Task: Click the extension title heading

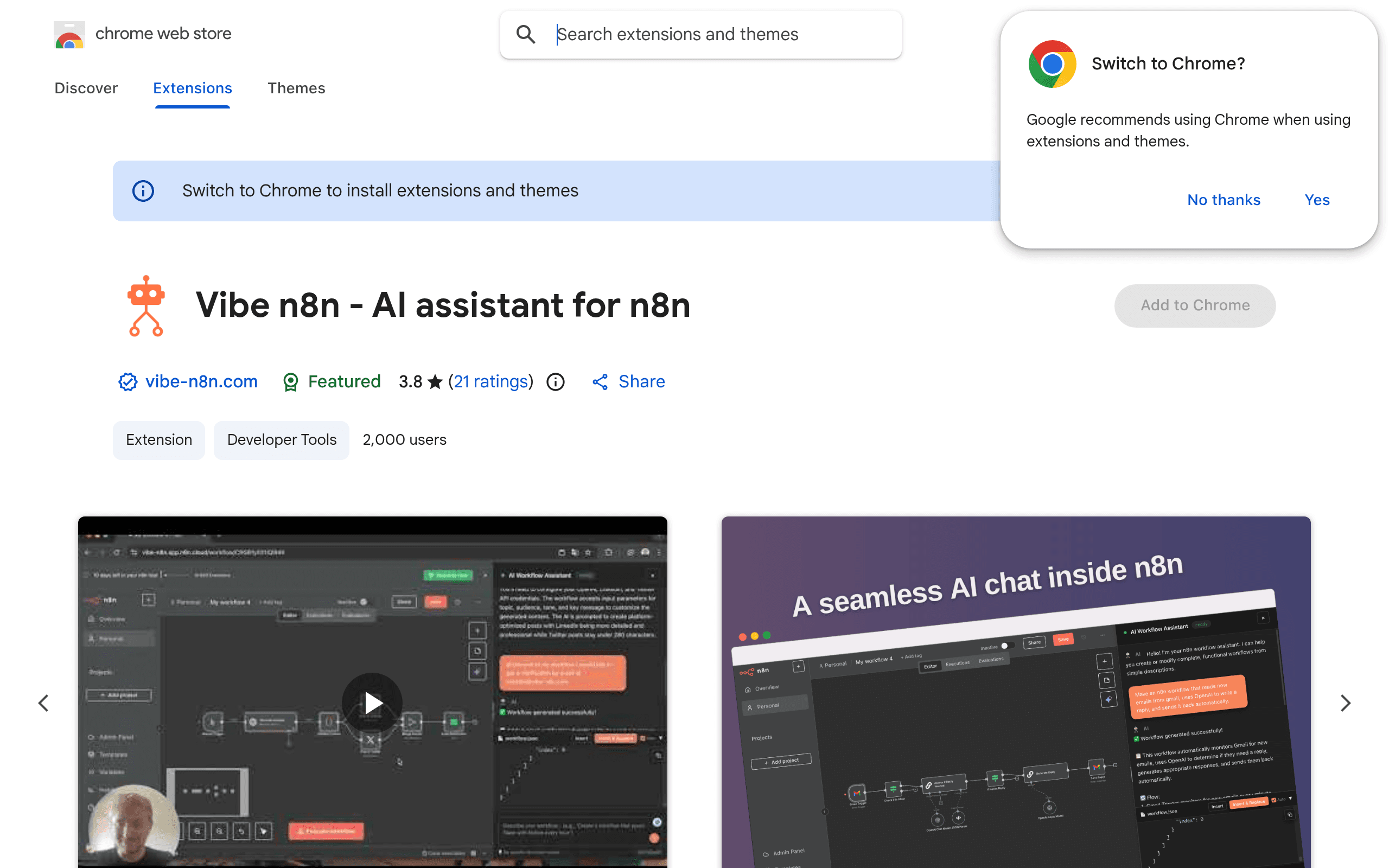Action: (443, 305)
